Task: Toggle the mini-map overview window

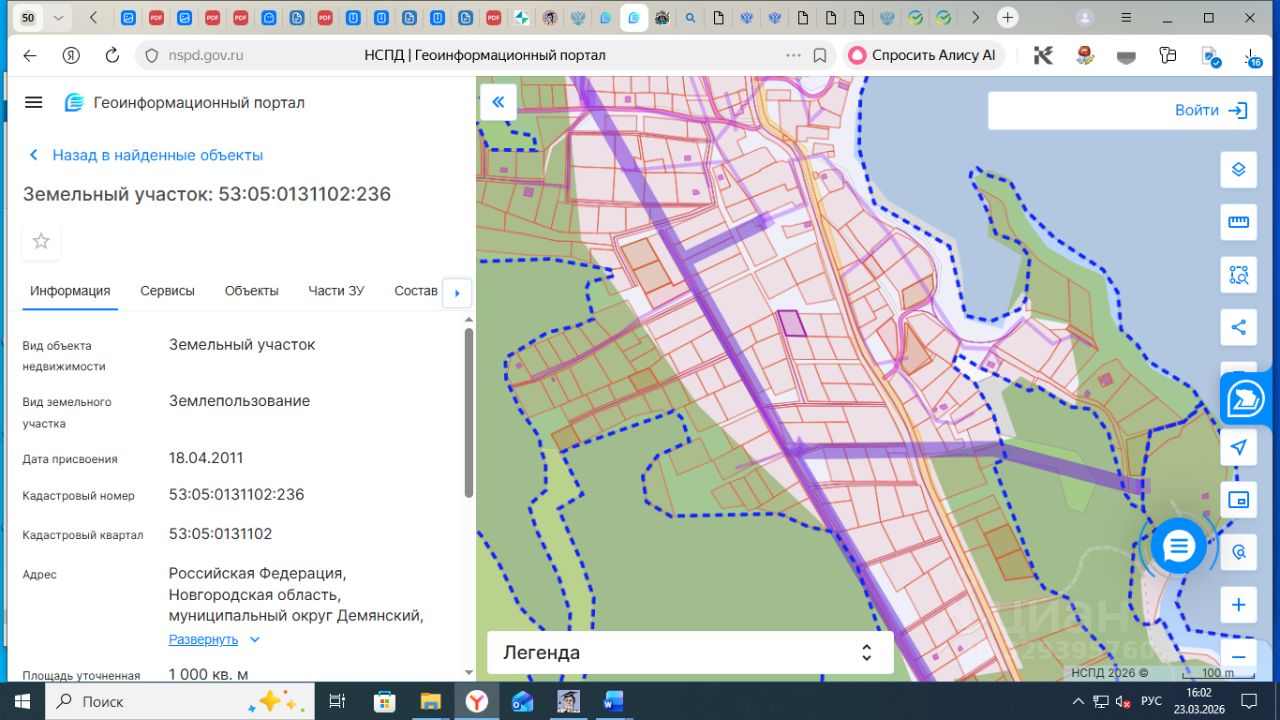Action: point(1238,499)
